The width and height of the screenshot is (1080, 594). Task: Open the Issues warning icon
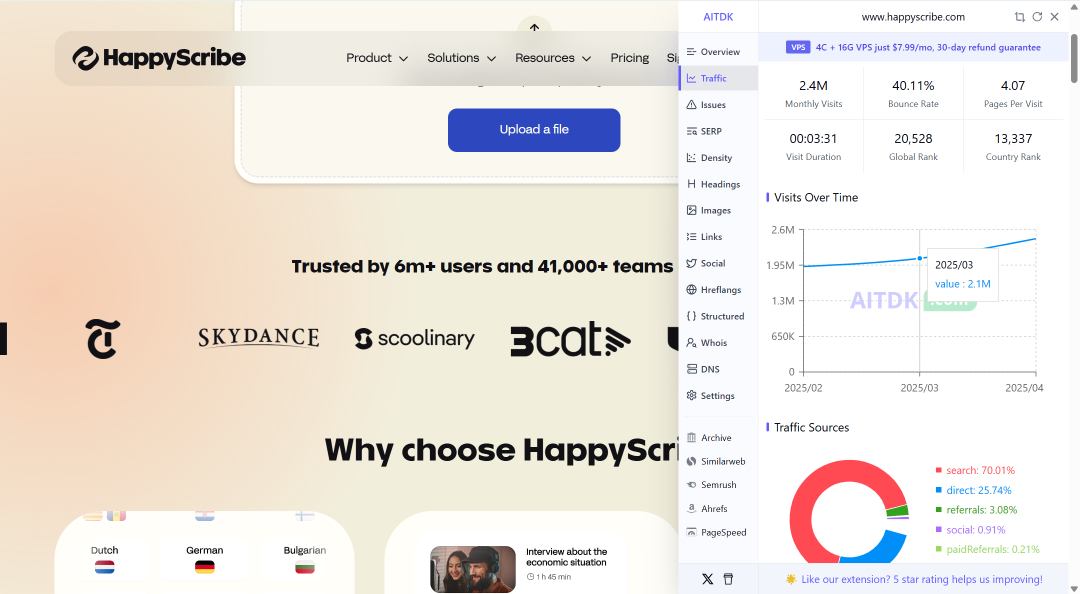[x=692, y=105]
